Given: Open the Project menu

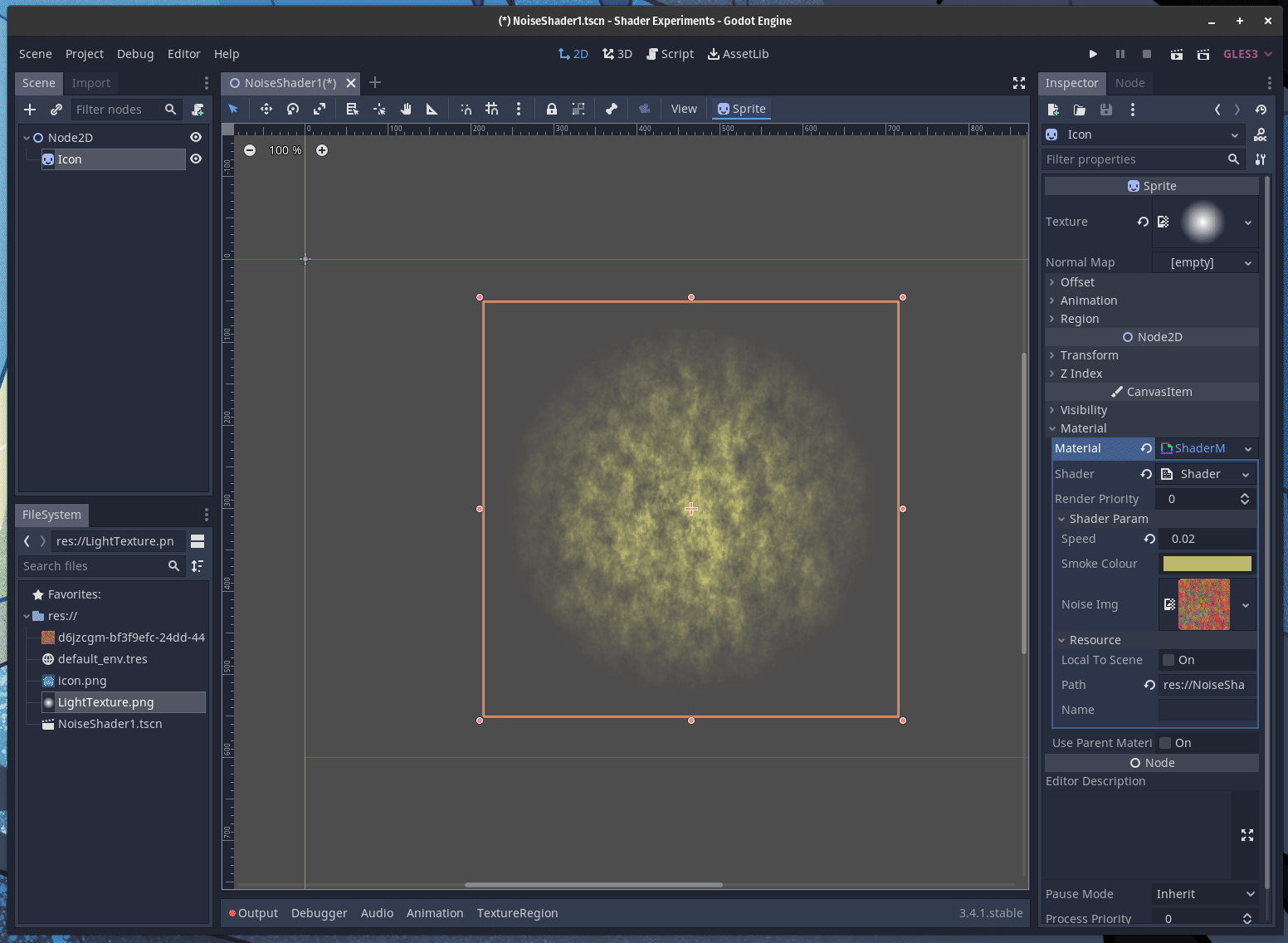Looking at the screenshot, I should pyautogui.click(x=85, y=54).
